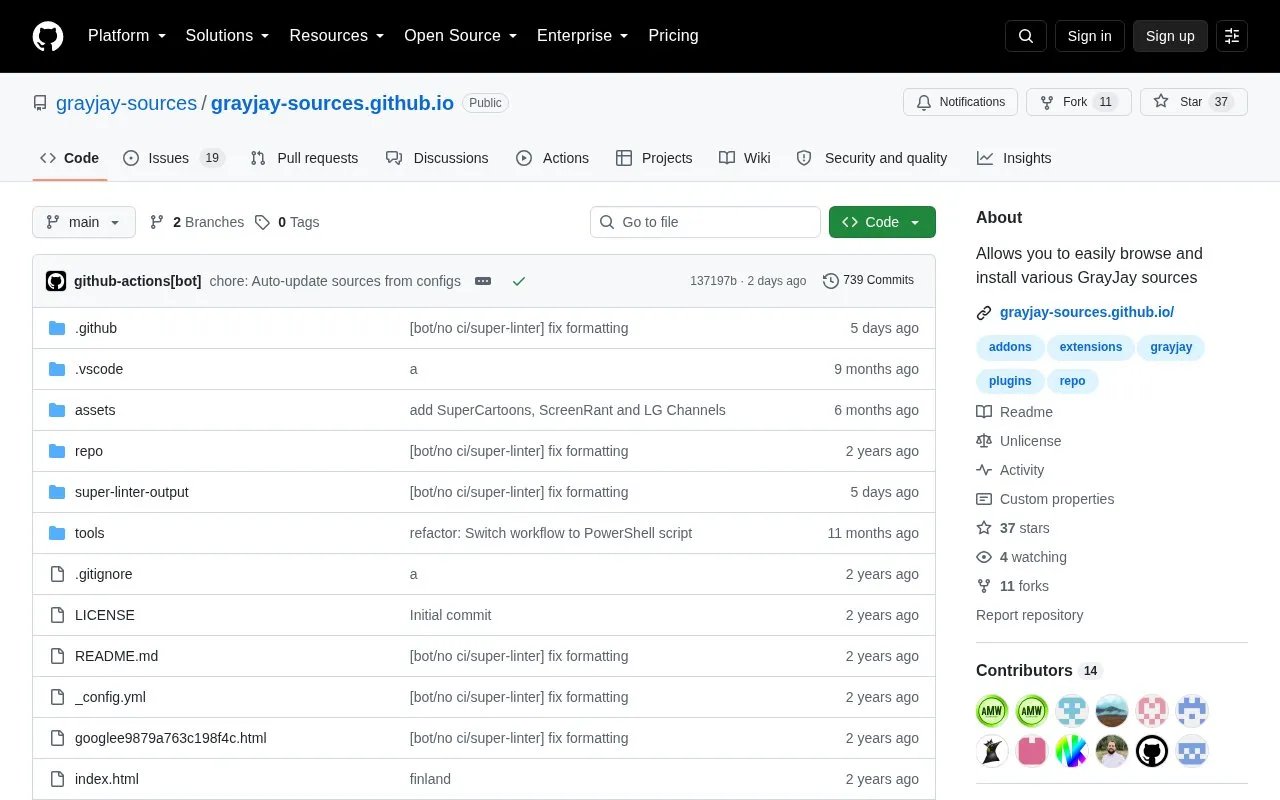The width and height of the screenshot is (1280, 800).
Task: Open the green Code dropdown
Action: point(882,222)
